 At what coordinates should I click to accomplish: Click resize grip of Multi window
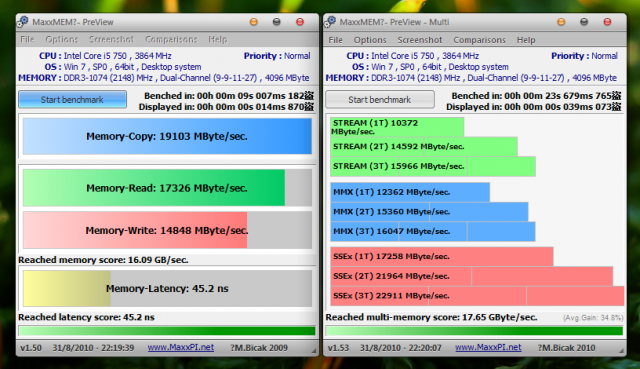(621, 351)
